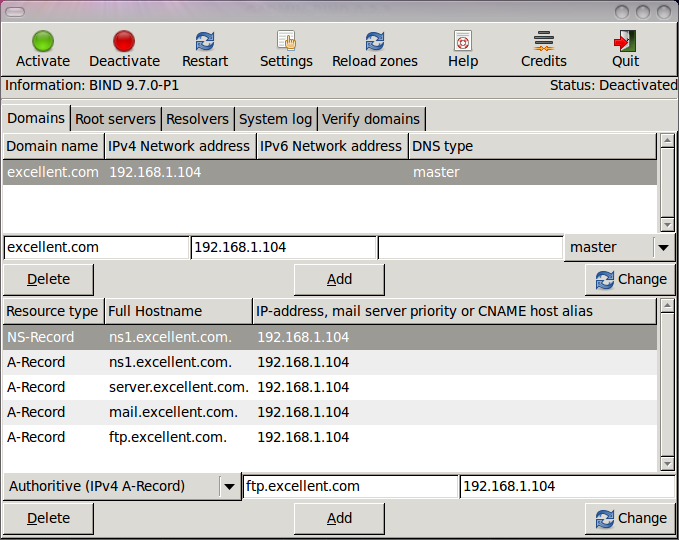Click the IPv4 Network address column header
This screenshot has height=540, width=679.
(x=180, y=146)
